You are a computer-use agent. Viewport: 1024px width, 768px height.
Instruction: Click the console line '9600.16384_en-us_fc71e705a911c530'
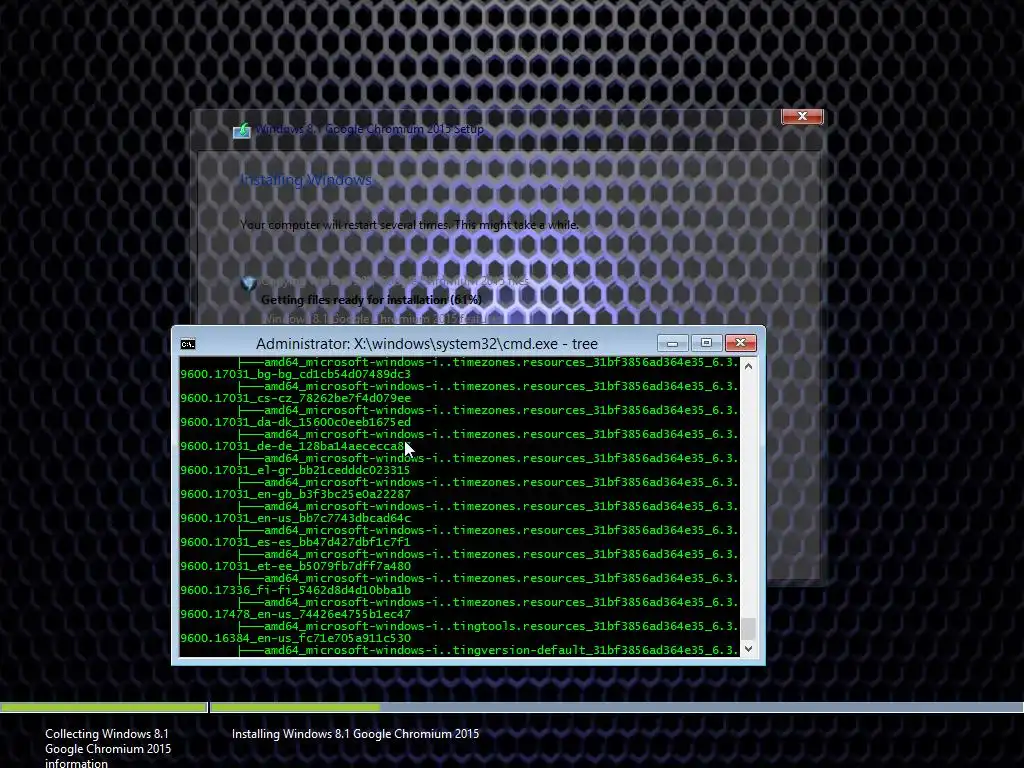(x=295, y=638)
